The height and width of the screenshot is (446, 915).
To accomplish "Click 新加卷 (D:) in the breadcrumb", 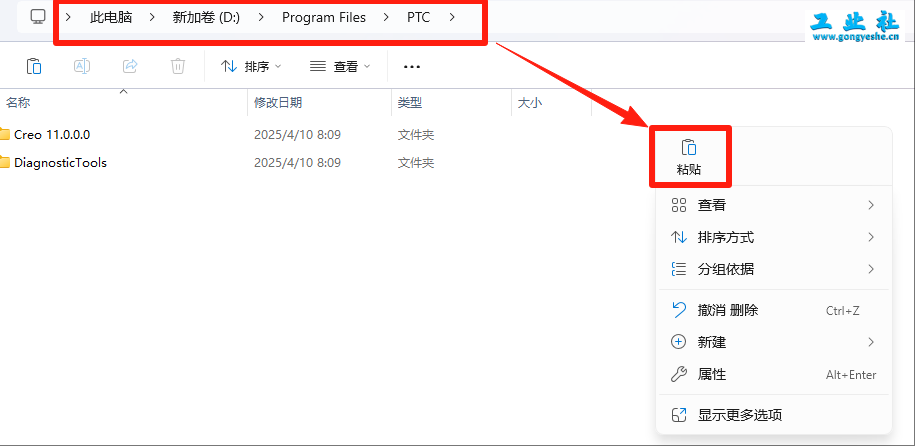I will click(x=206, y=18).
